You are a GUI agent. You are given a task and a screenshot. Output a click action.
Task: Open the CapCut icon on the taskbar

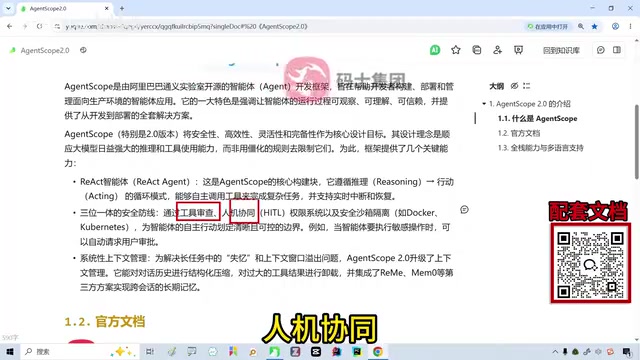[x=316, y=351]
